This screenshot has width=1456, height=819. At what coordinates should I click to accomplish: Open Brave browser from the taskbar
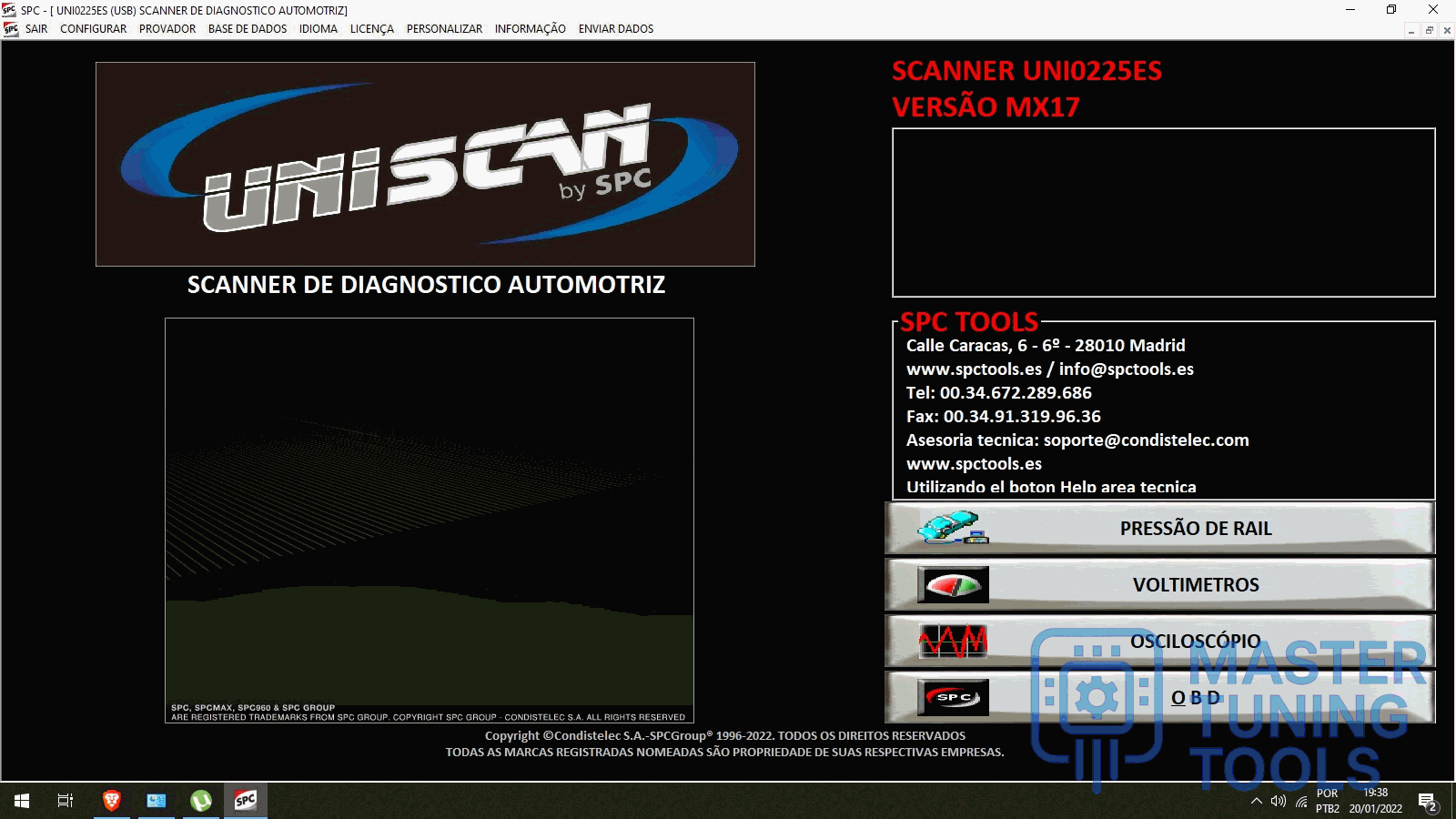pos(112,801)
